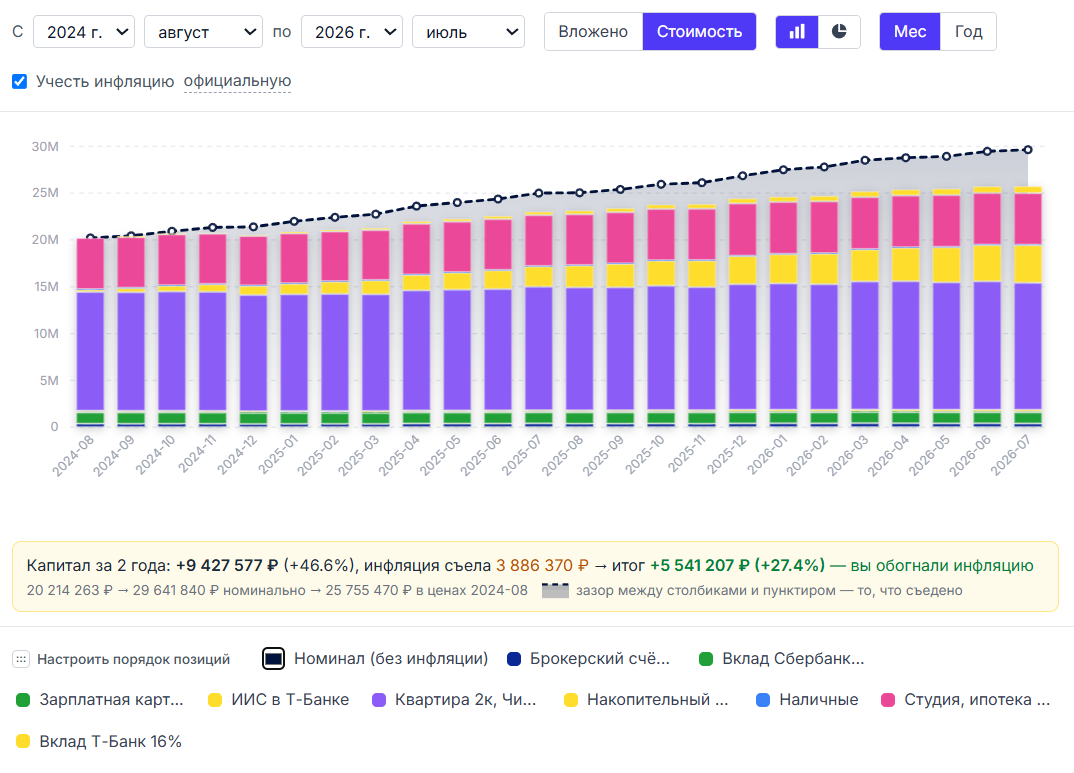Toggle the Брокерский счёт legend marker
The image size is (1074, 773).
pyautogui.click(x=514, y=659)
